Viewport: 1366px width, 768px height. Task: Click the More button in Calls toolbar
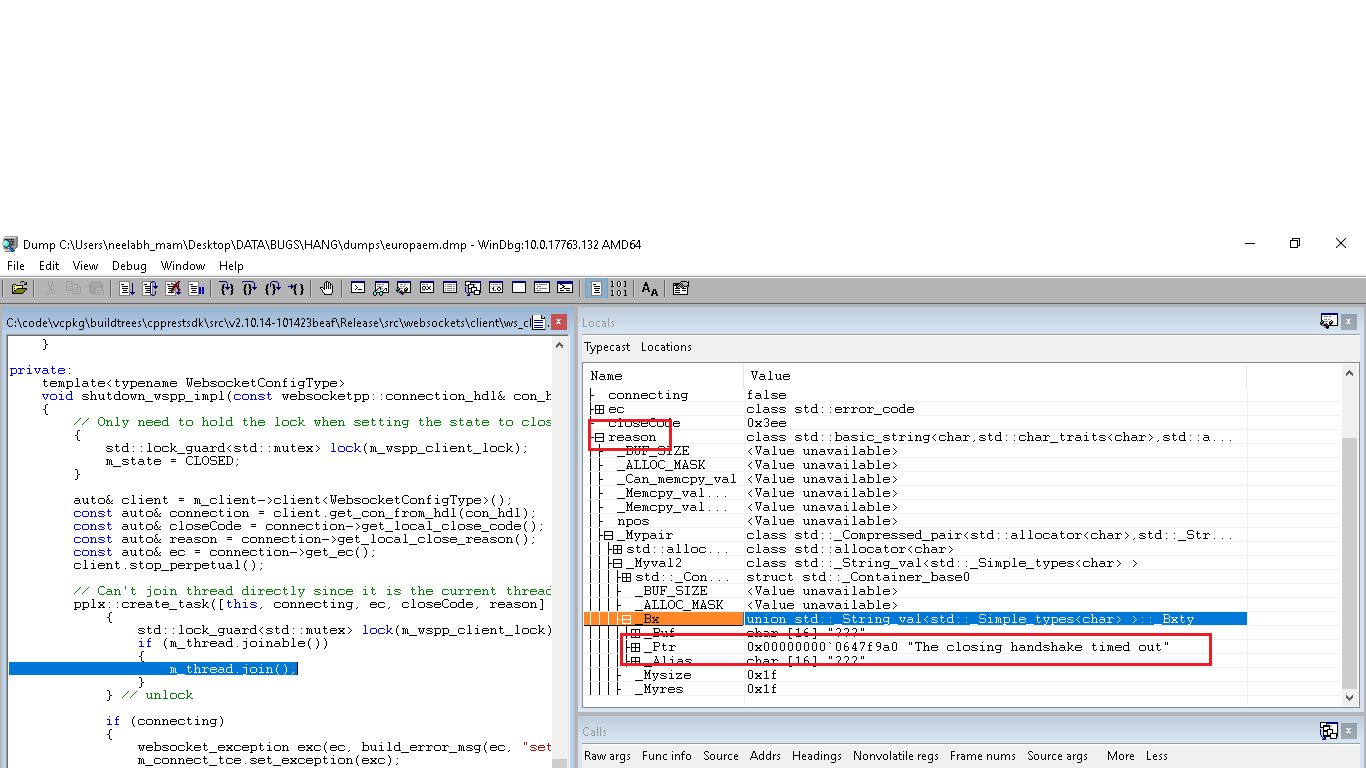pos(1120,756)
